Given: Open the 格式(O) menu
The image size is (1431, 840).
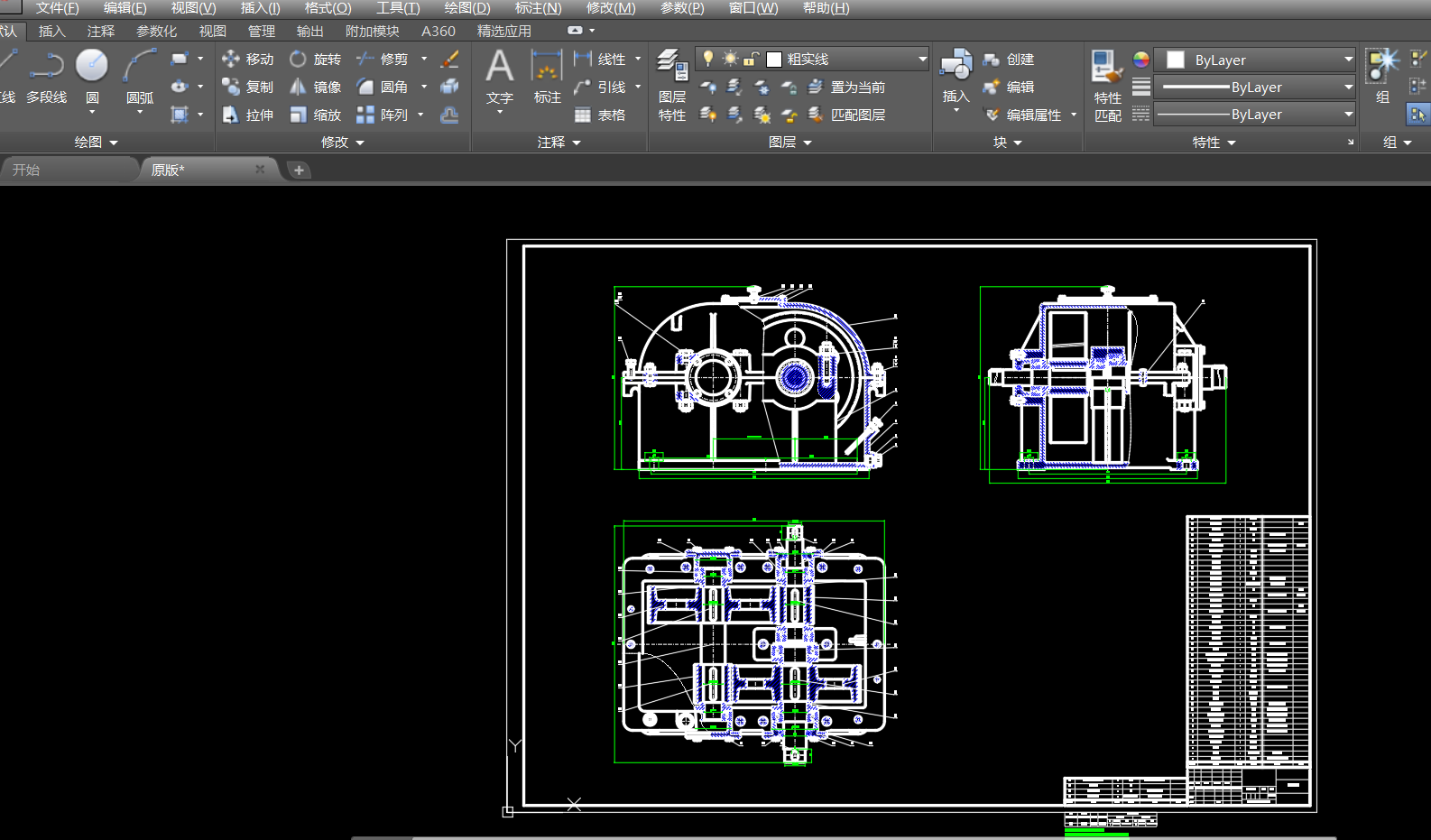Looking at the screenshot, I should (328, 8).
